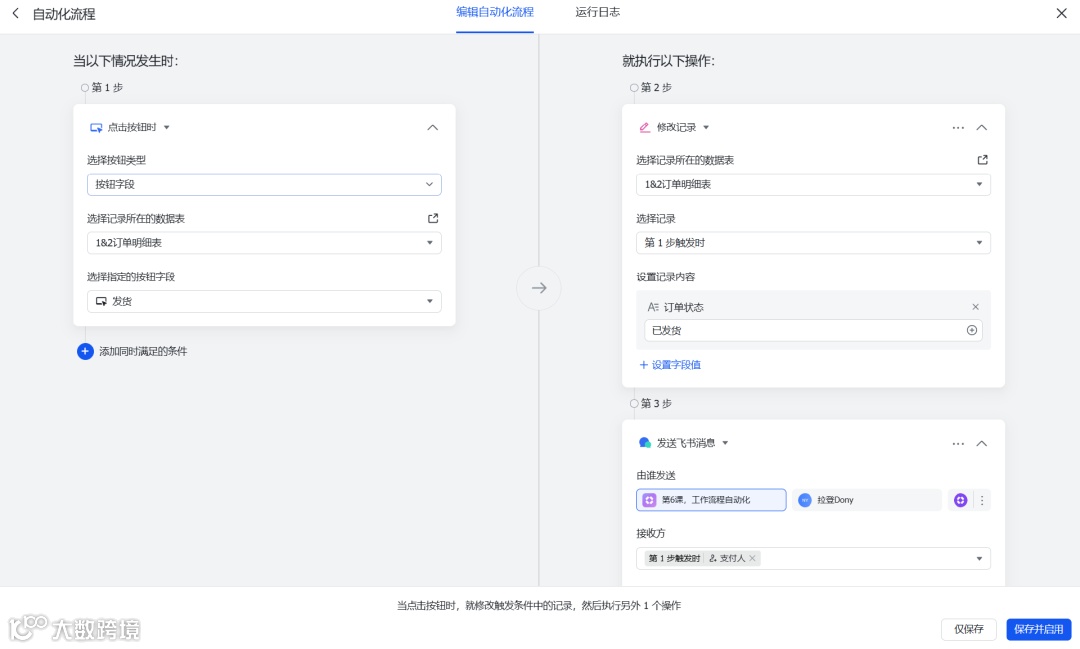This screenshot has width=1080, height=649.
Task: Click 保存并启用 button
Action: click(x=1038, y=629)
